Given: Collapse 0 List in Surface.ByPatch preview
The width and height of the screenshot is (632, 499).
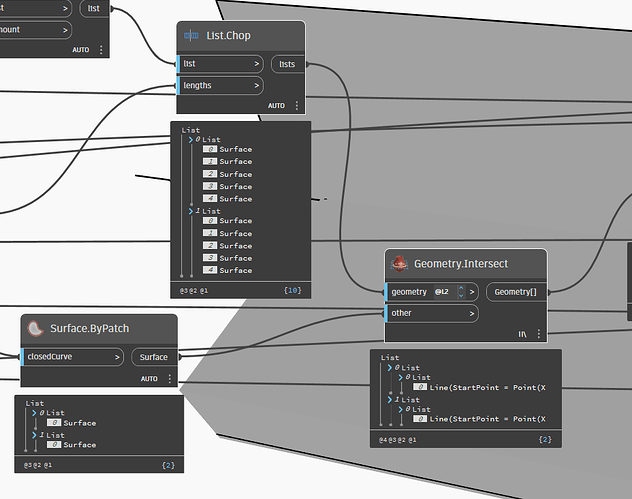Looking at the screenshot, I should point(34,413).
